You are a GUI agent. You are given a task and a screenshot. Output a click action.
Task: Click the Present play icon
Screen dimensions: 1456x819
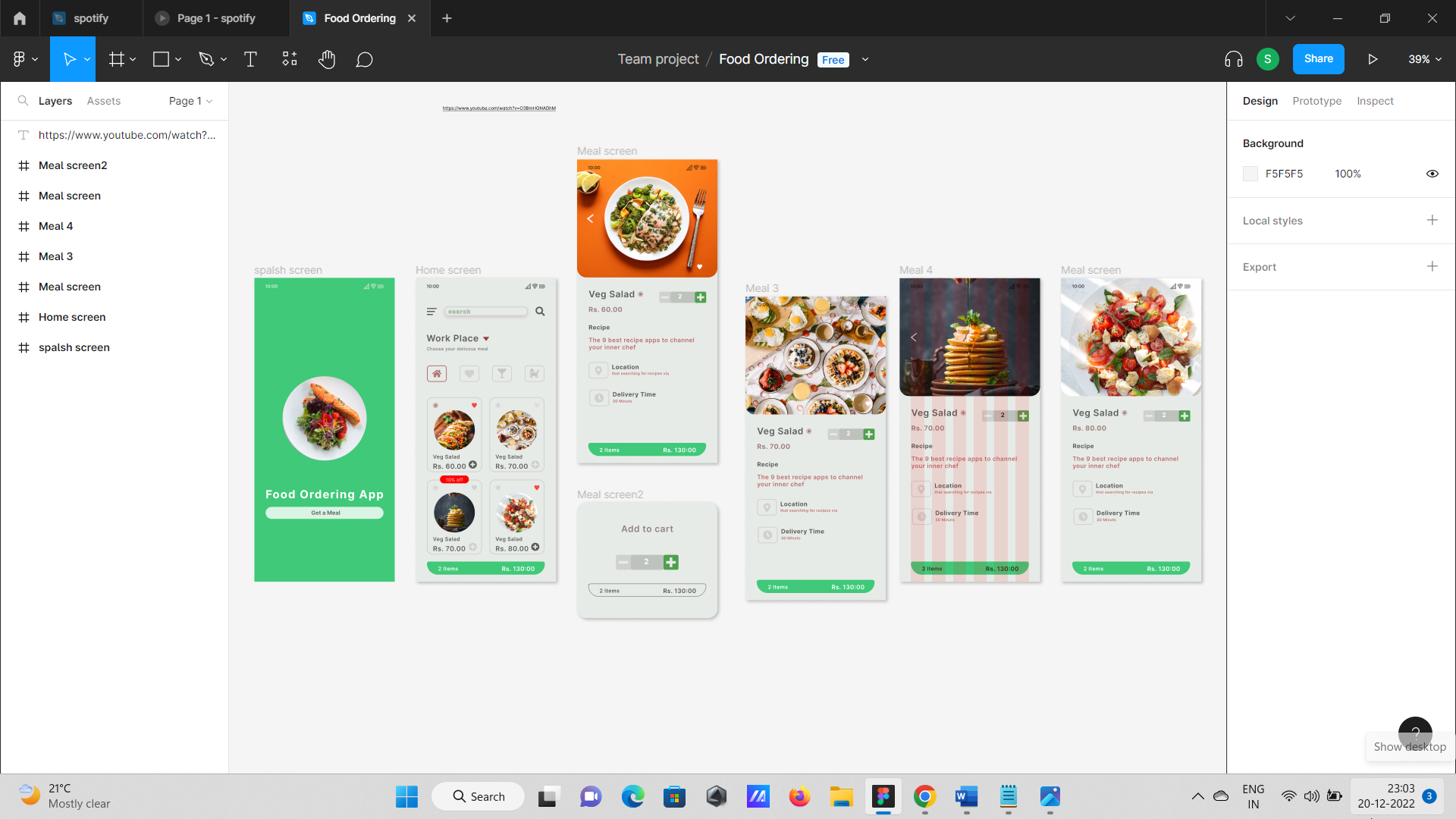(1373, 59)
